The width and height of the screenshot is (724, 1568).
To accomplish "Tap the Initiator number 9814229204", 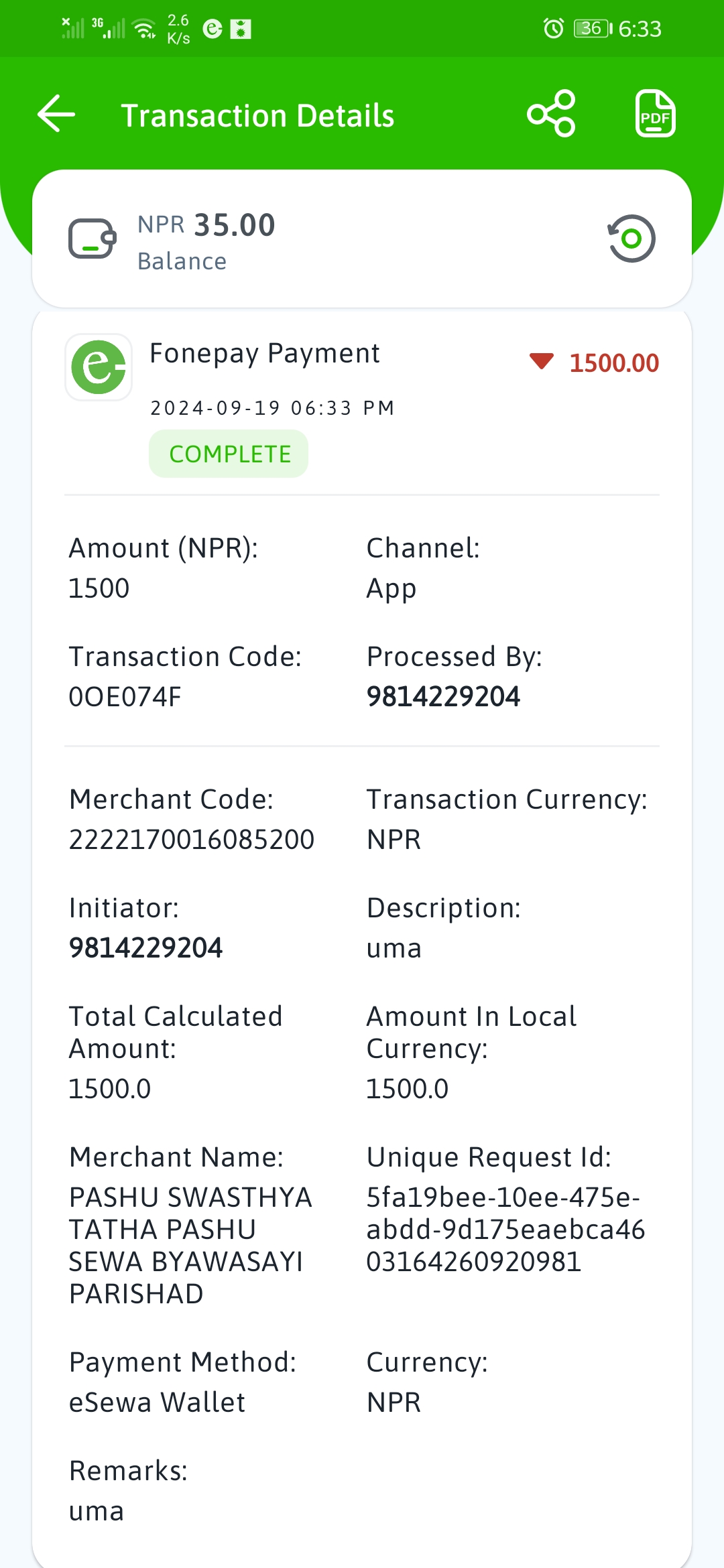I will [145, 948].
